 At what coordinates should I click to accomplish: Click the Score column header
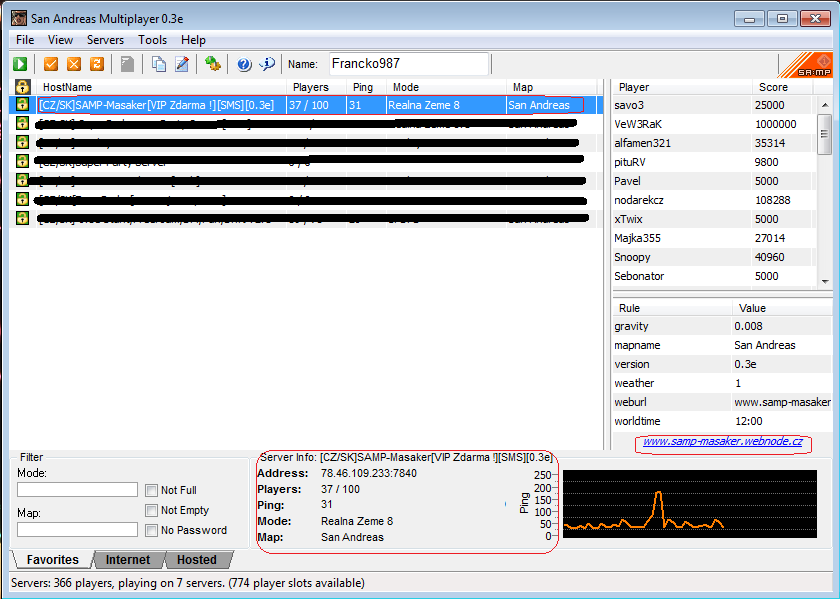[785, 87]
